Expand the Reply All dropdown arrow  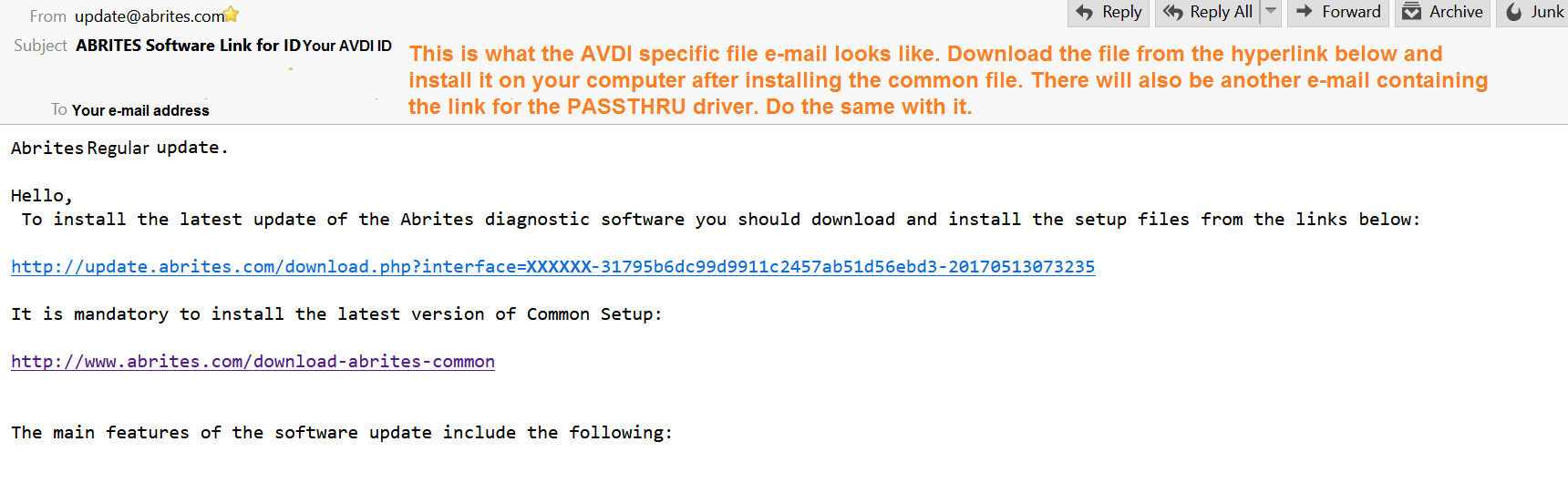pos(1271,12)
